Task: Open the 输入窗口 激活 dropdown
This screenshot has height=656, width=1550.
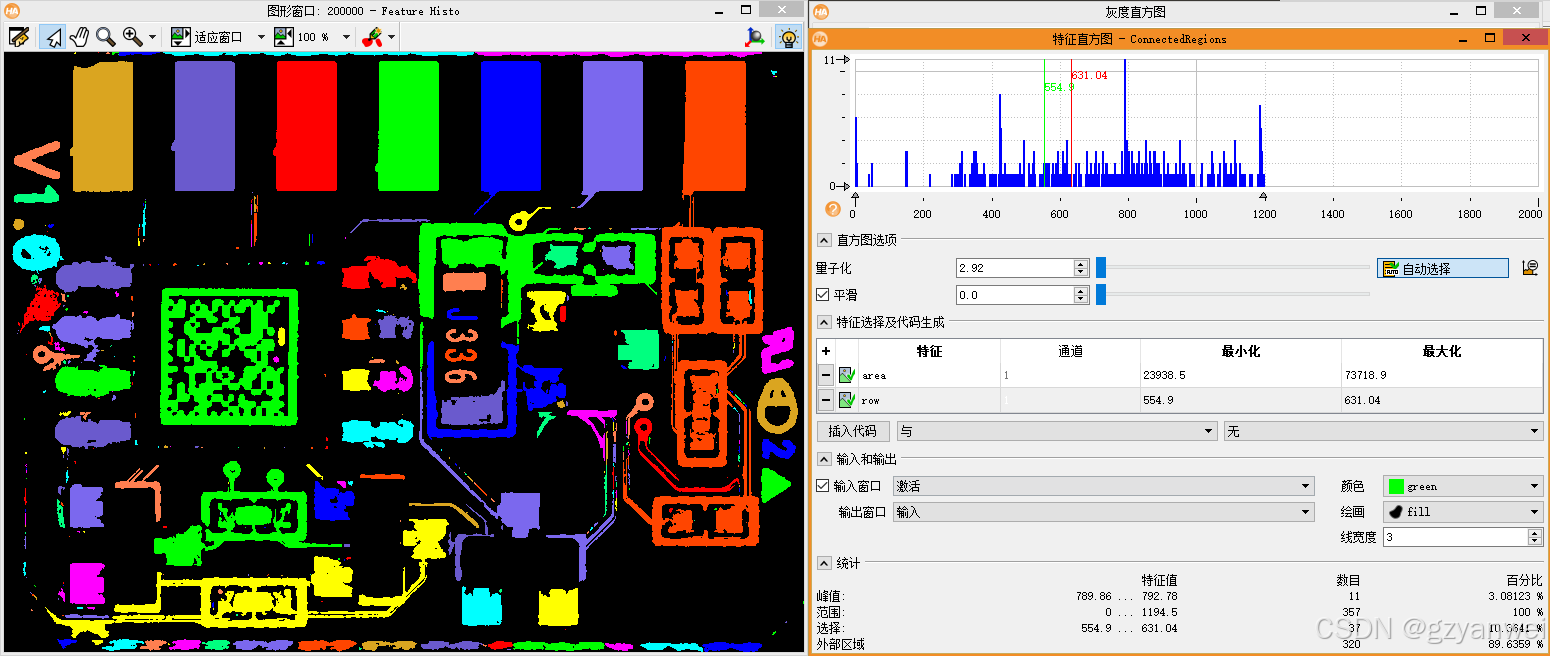Action: [1104, 486]
